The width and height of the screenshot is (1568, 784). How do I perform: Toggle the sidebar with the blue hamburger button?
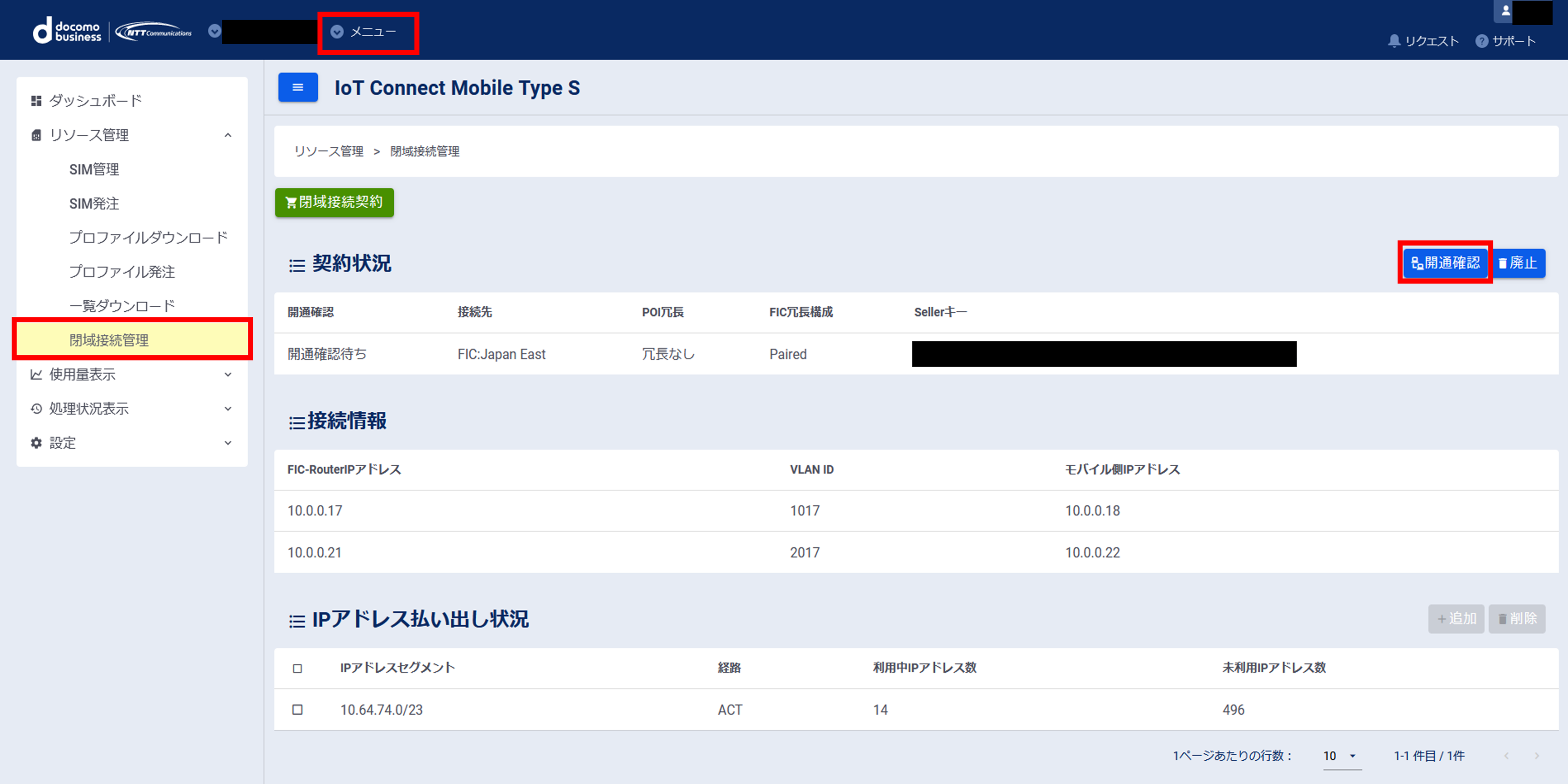298,88
